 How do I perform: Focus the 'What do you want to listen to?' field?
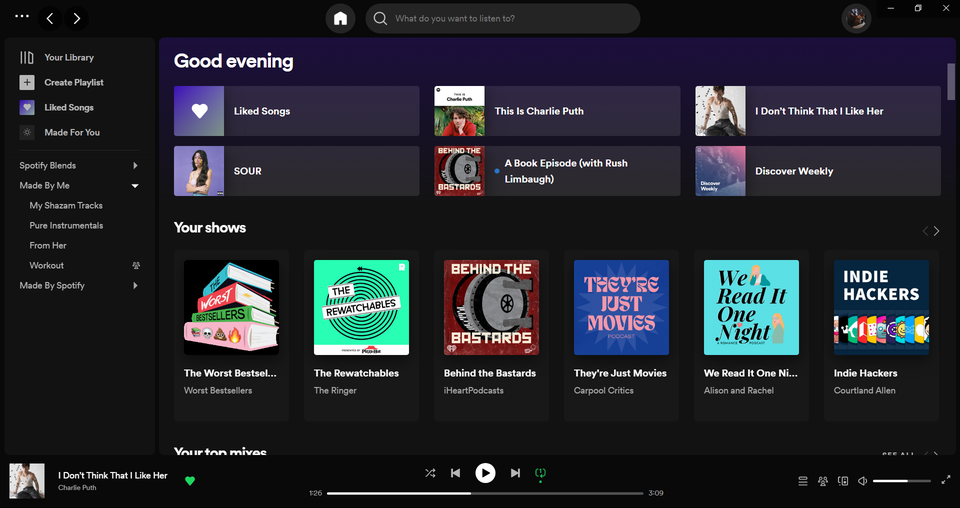(x=503, y=18)
